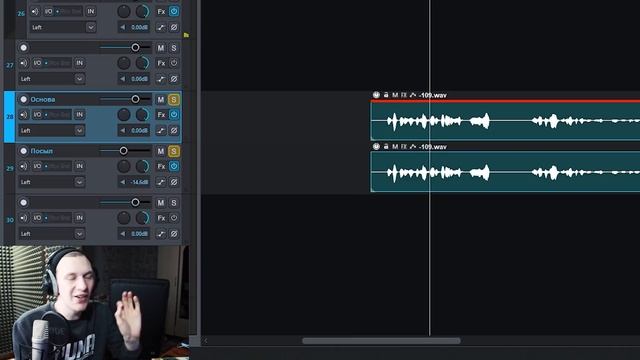The height and width of the screenshot is (360, 640).
Task: Toggle effects power on track 26
Action: click(174, 11)
